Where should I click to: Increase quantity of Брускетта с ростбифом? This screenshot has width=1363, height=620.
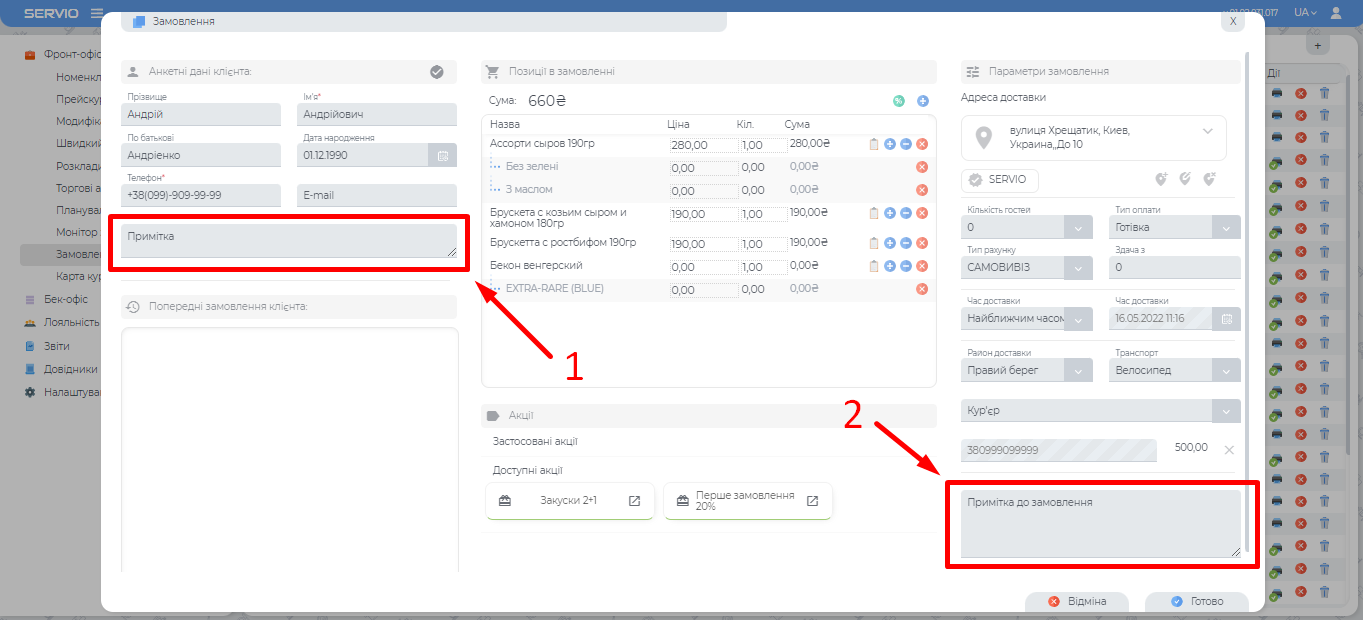pos(889,243)
